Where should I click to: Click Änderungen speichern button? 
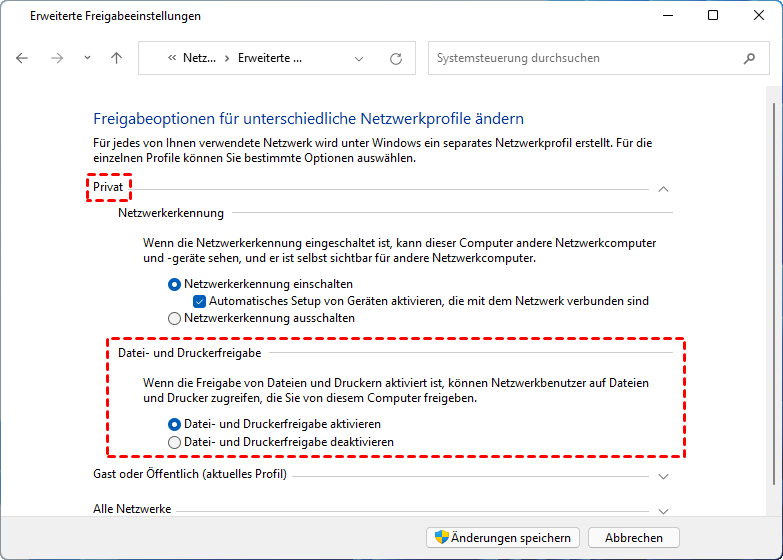[503, 538]
